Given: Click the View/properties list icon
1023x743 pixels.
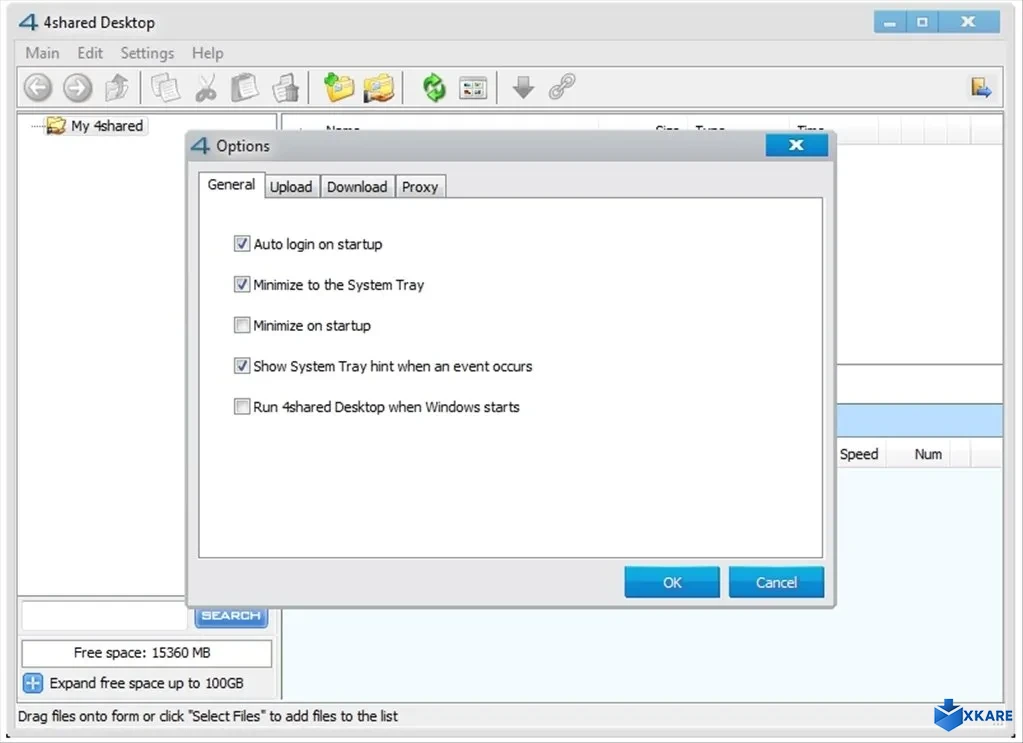Looking at the screenshot, I should 473,87.
